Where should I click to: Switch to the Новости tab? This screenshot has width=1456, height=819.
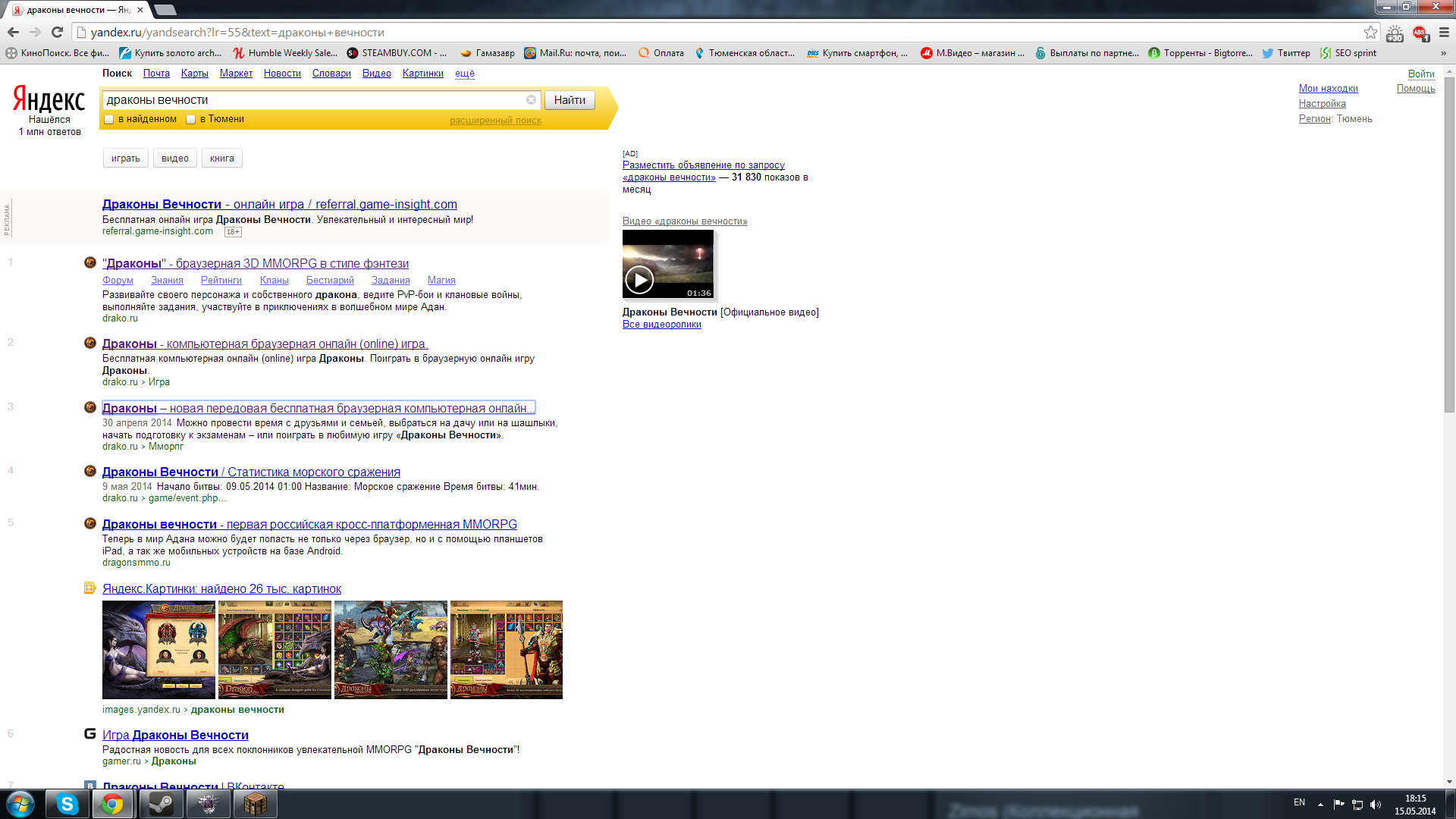282,74
